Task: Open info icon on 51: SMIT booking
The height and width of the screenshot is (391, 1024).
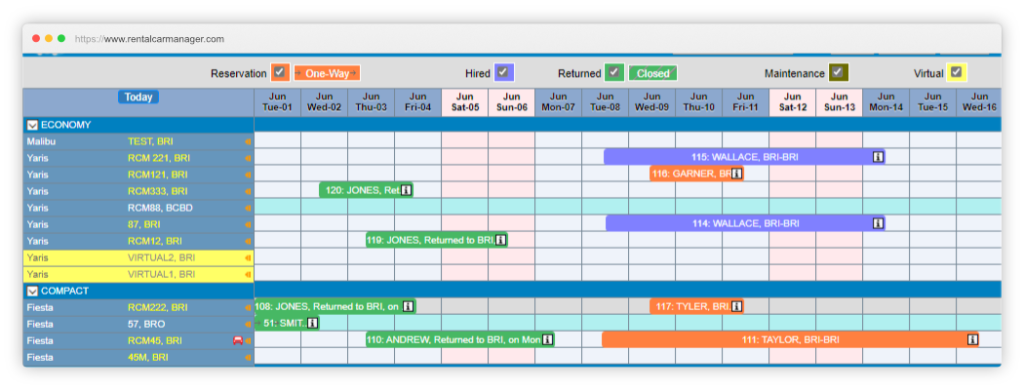Action: coord(312,322)
